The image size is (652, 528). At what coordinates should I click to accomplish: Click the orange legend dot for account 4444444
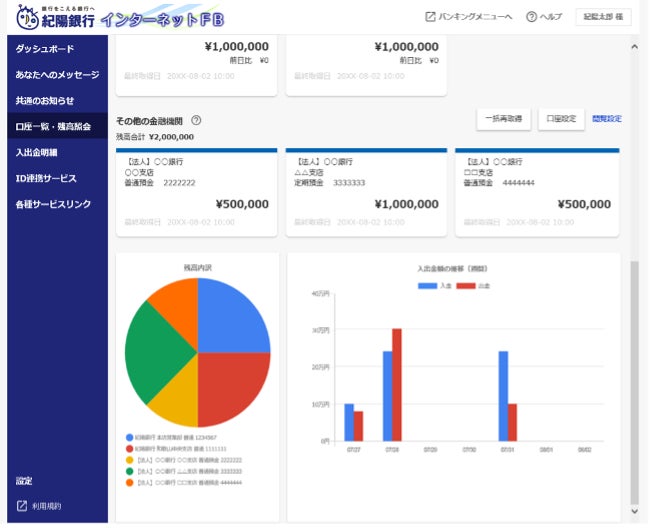click(129, 482)
